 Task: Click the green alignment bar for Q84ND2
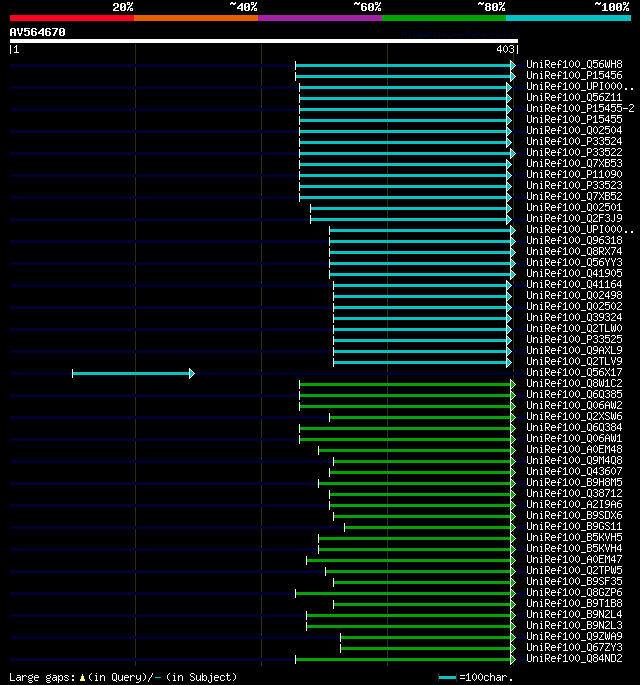pyautogui.click(x=403, y=660)
